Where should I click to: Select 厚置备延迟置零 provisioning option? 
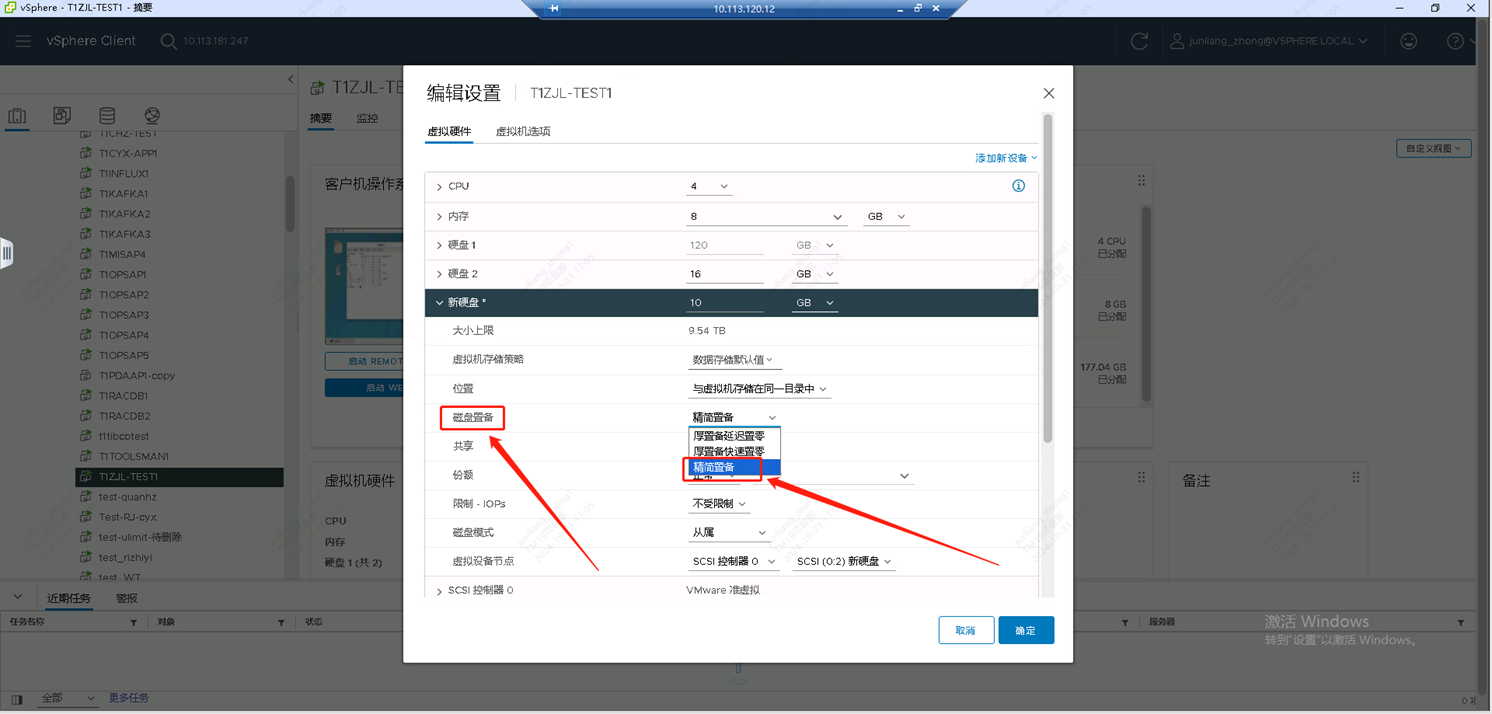click(729, 436)
